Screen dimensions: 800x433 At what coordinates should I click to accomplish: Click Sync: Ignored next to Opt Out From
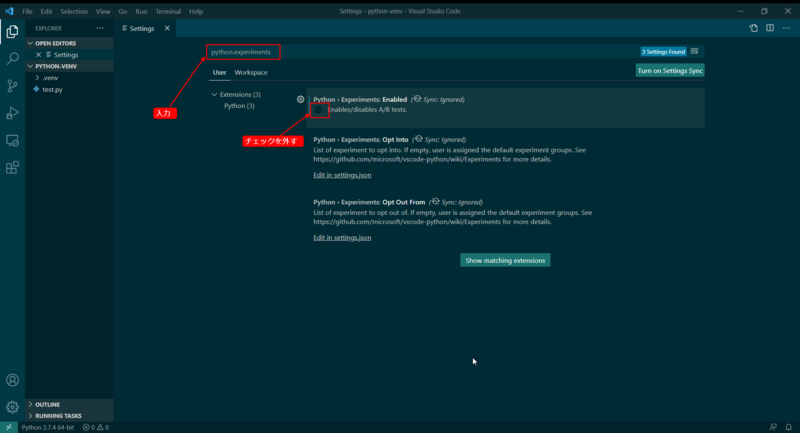tap(462, 202)
